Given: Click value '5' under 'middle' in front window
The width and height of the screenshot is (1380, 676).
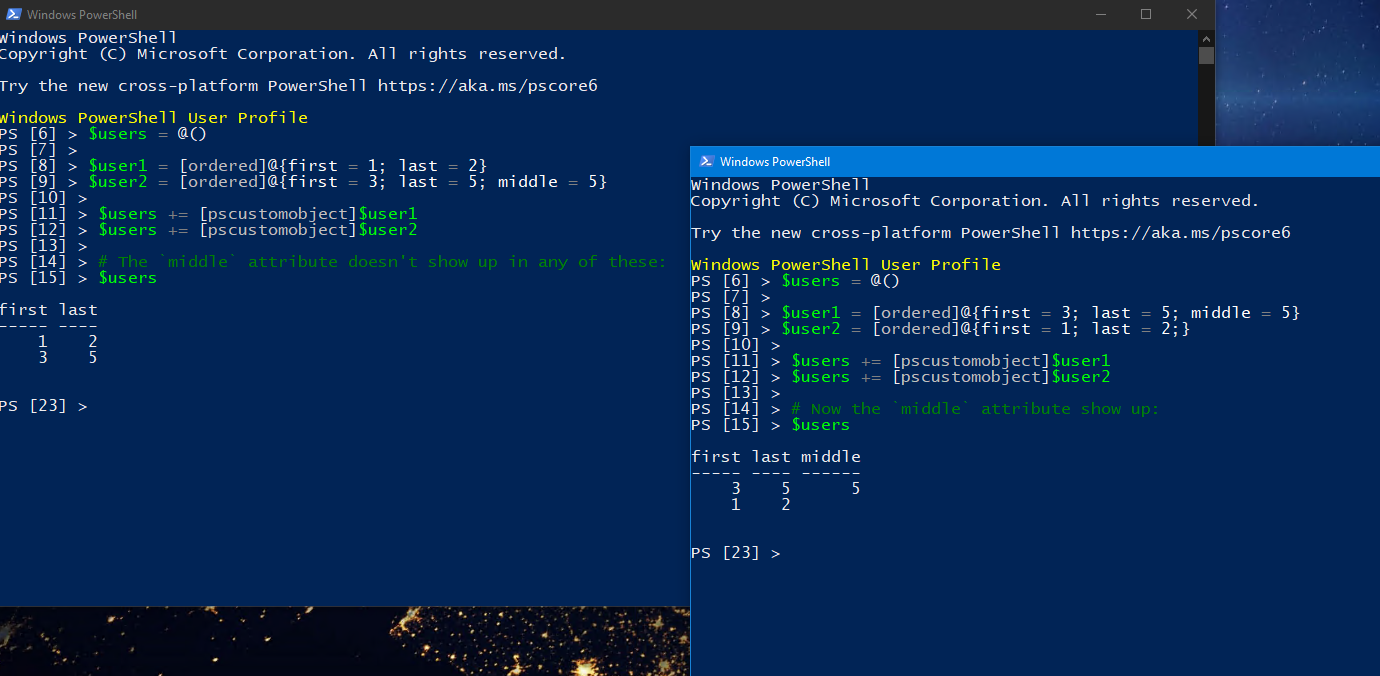Looking at the screenshot, I should tap(856, 489).
